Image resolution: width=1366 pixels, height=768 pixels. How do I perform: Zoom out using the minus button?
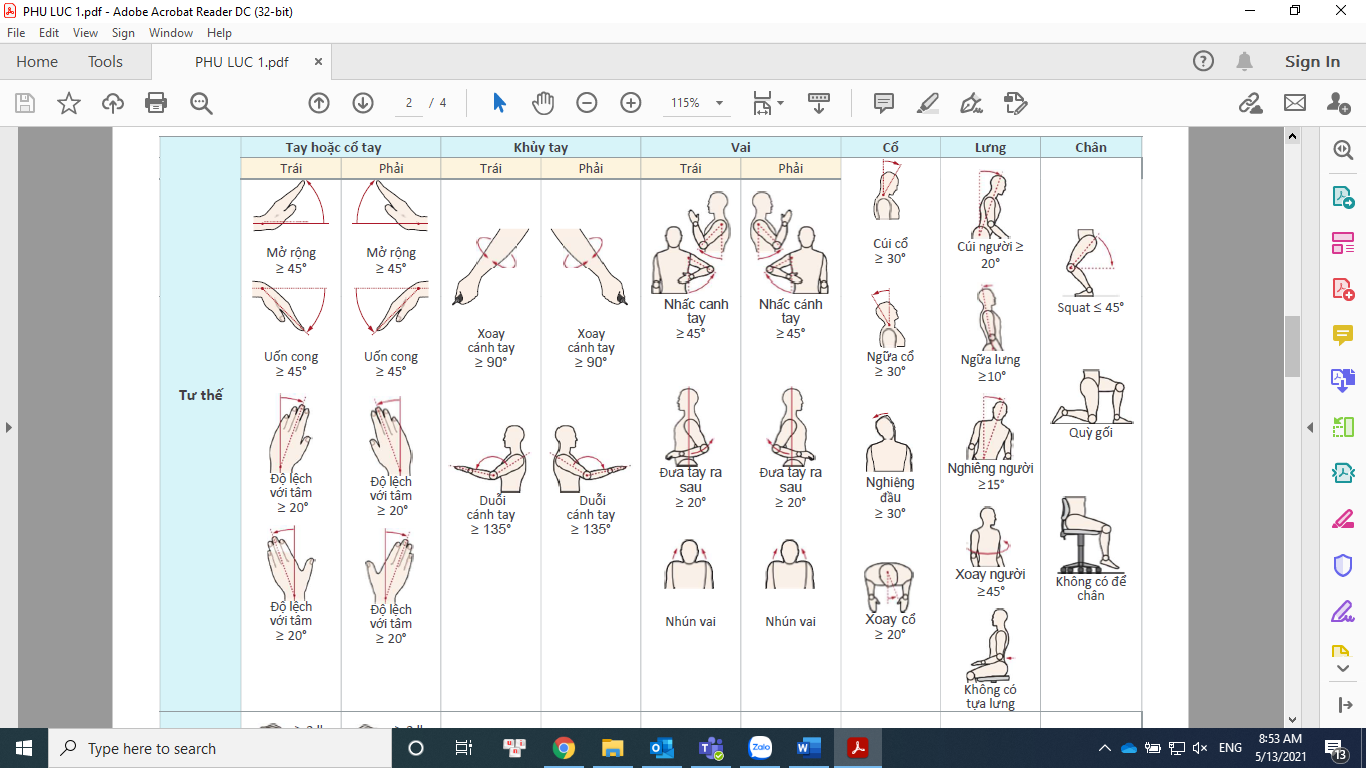click(x=585, y=103)
